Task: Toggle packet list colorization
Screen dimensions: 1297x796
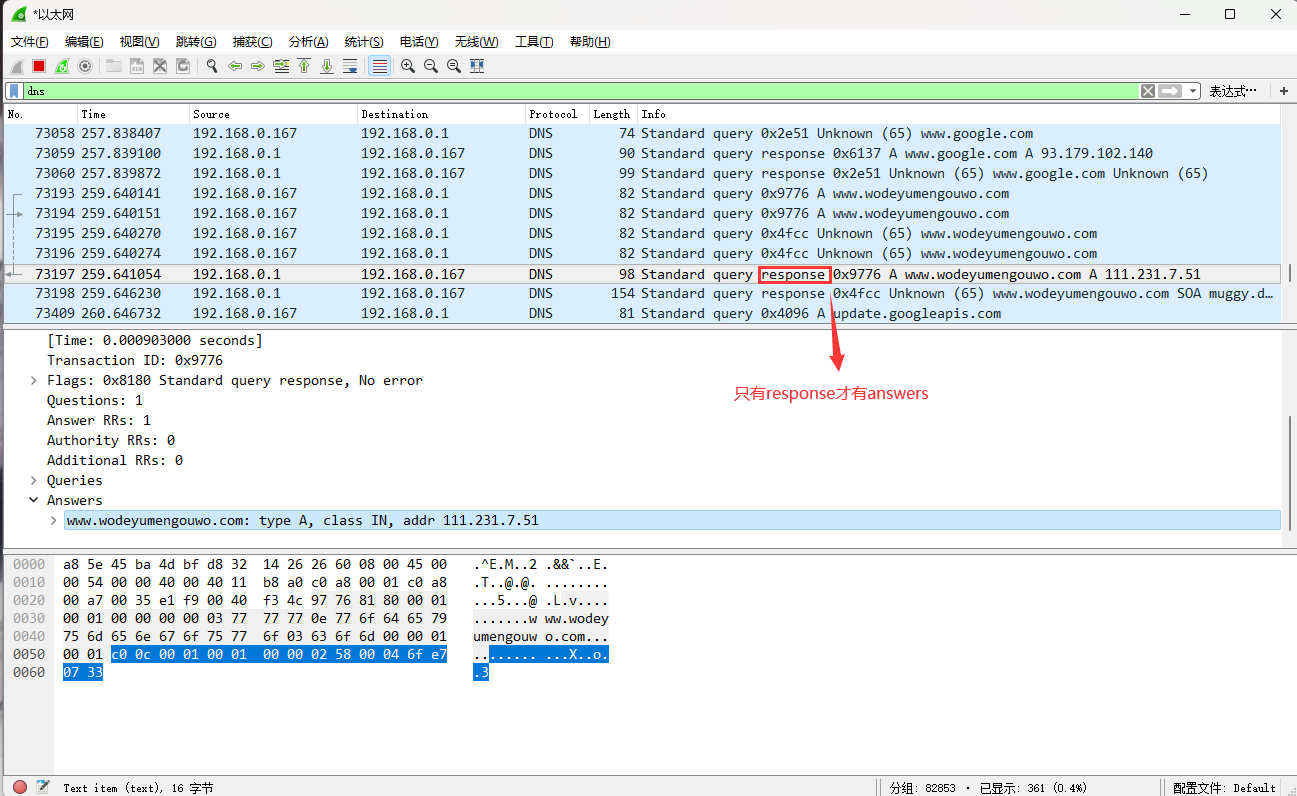Action: tap(379, 66)
